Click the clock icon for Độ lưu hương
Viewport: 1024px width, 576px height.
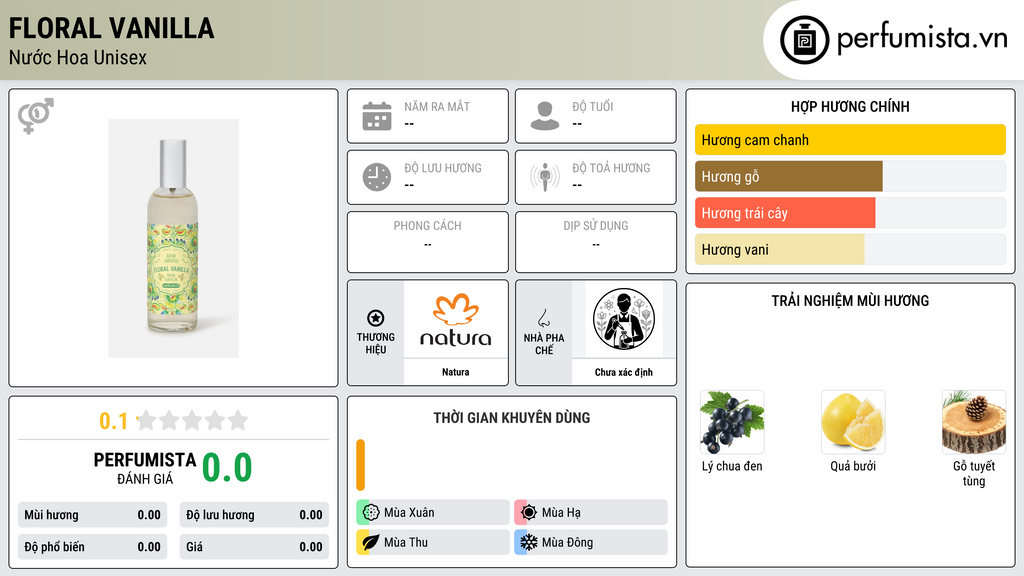(x=377, y=177)
